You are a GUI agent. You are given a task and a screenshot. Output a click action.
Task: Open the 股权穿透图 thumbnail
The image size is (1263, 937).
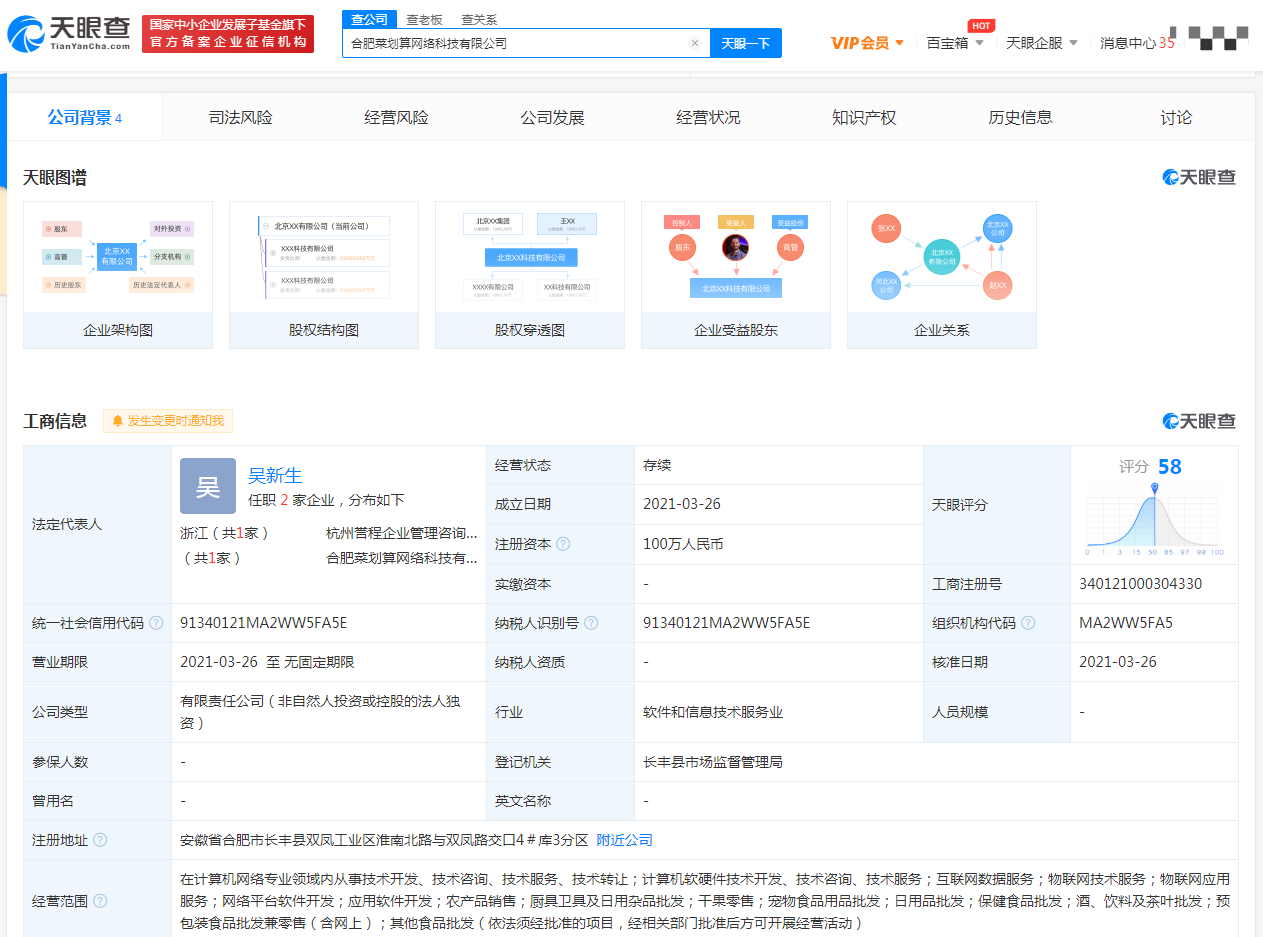(530, 275)
